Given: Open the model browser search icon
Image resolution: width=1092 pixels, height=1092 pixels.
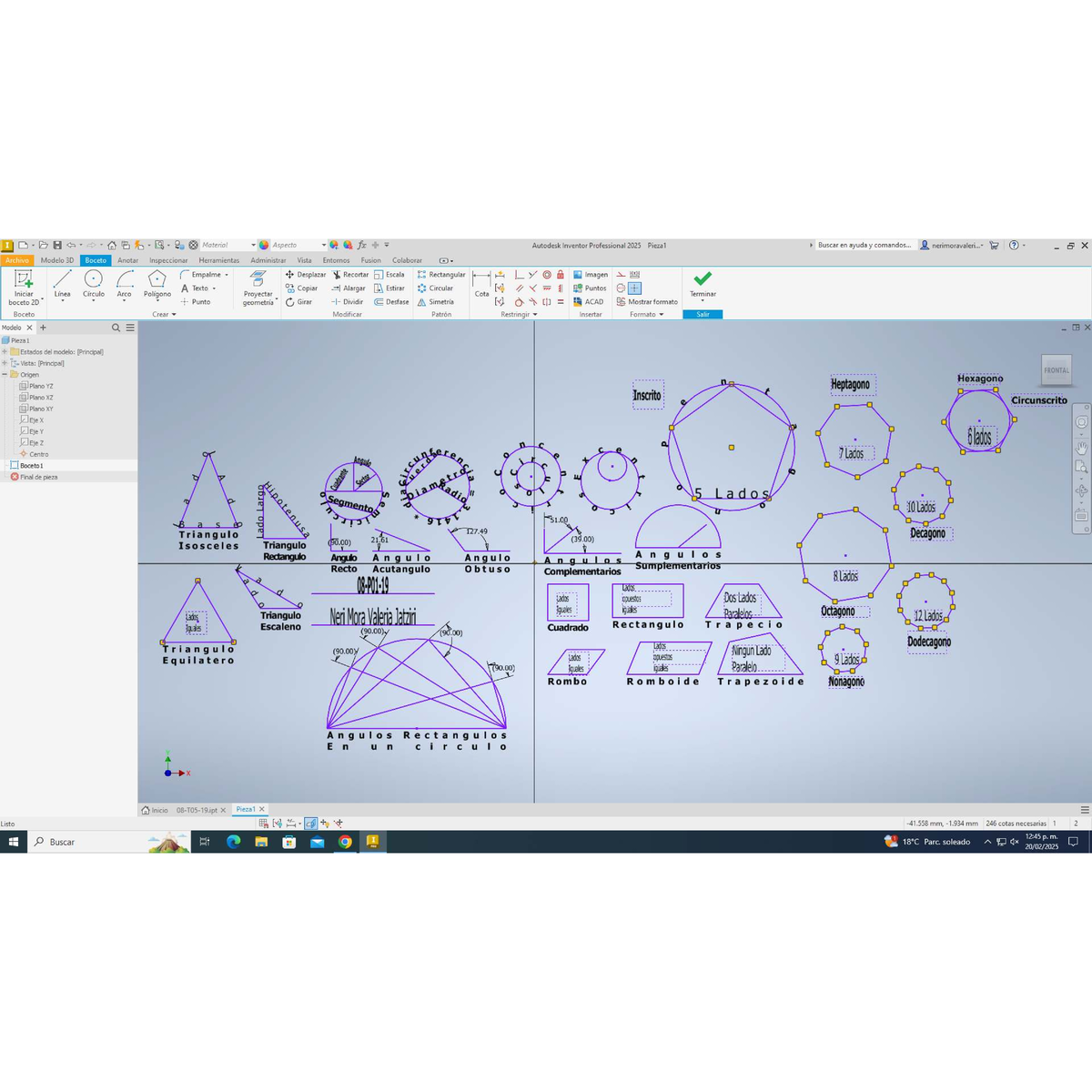Looking at the screenshot, I should [116, 328].
